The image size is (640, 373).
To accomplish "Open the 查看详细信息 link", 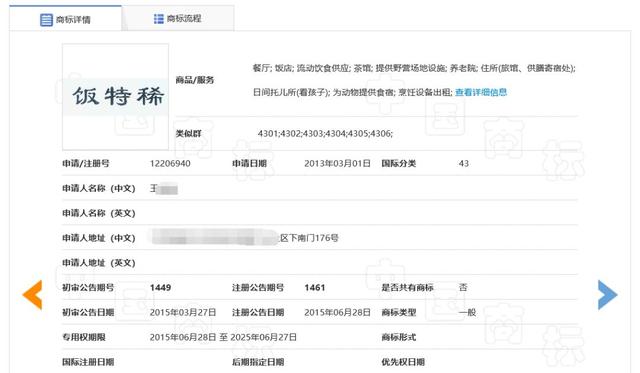I will [481, 92].
